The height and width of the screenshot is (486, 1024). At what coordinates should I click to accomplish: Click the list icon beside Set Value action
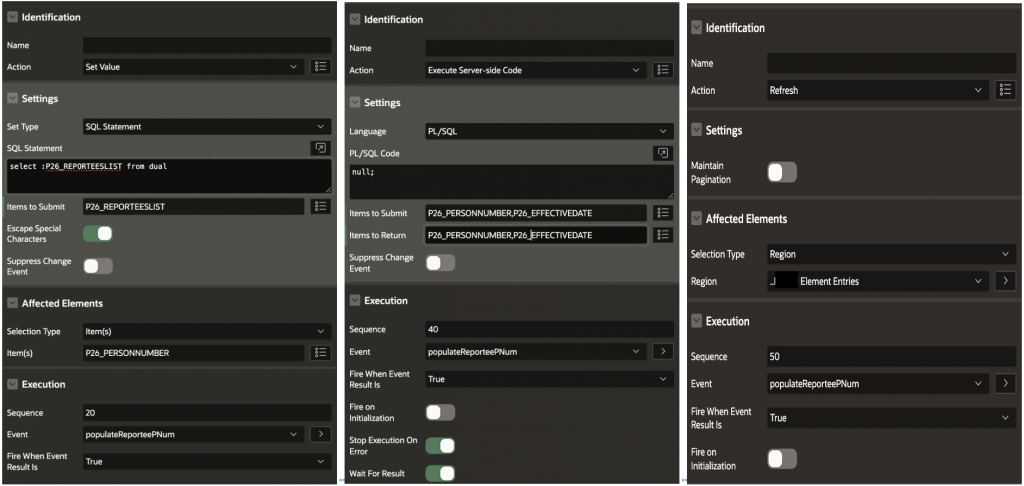[321, 67]
